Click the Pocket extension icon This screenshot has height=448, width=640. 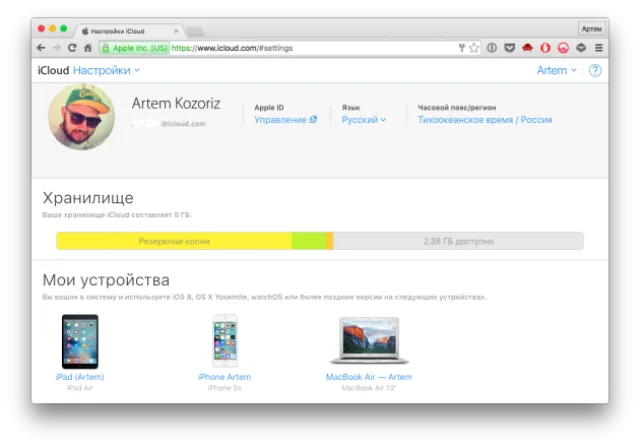click(x=509, y=48)
